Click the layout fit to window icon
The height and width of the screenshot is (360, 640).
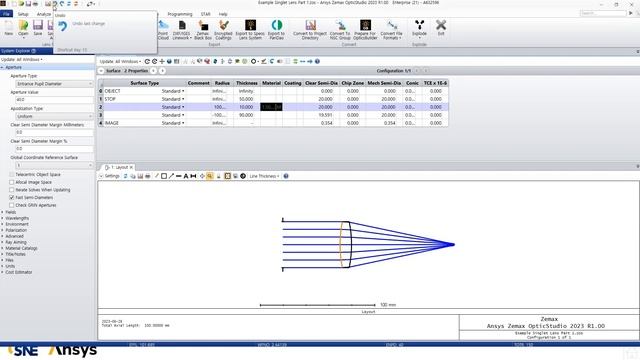(x=227, y=176)
